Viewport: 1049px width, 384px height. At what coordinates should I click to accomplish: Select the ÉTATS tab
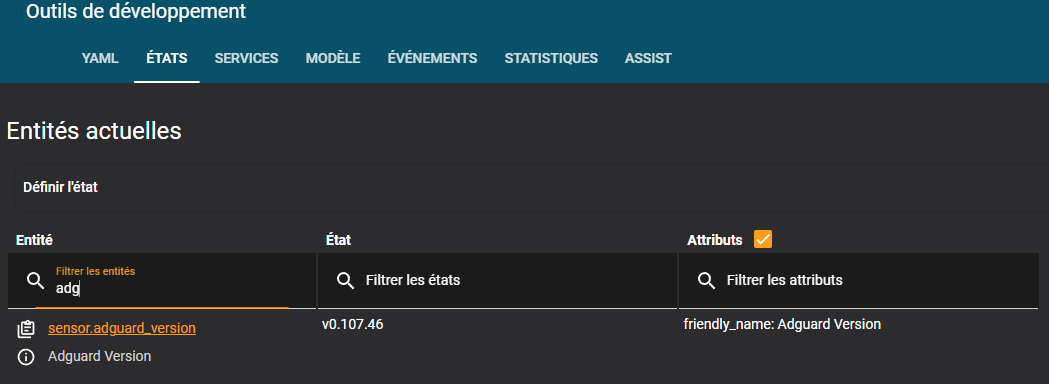pos(167,58)
